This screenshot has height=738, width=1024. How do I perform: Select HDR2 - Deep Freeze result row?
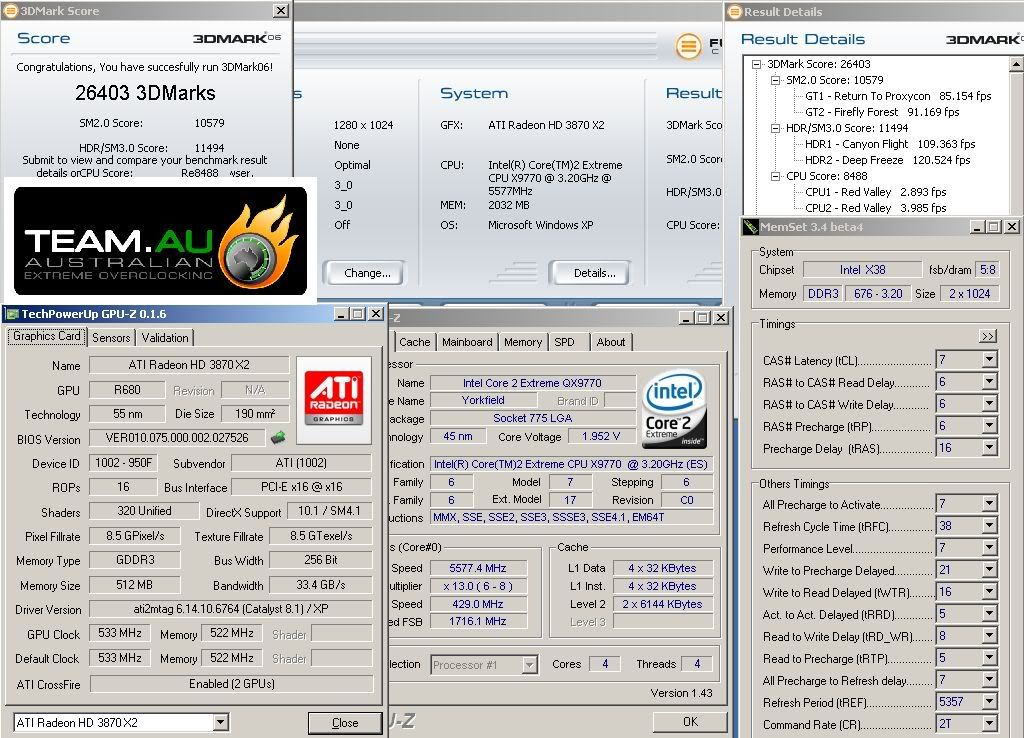click(x=888, y=160)
